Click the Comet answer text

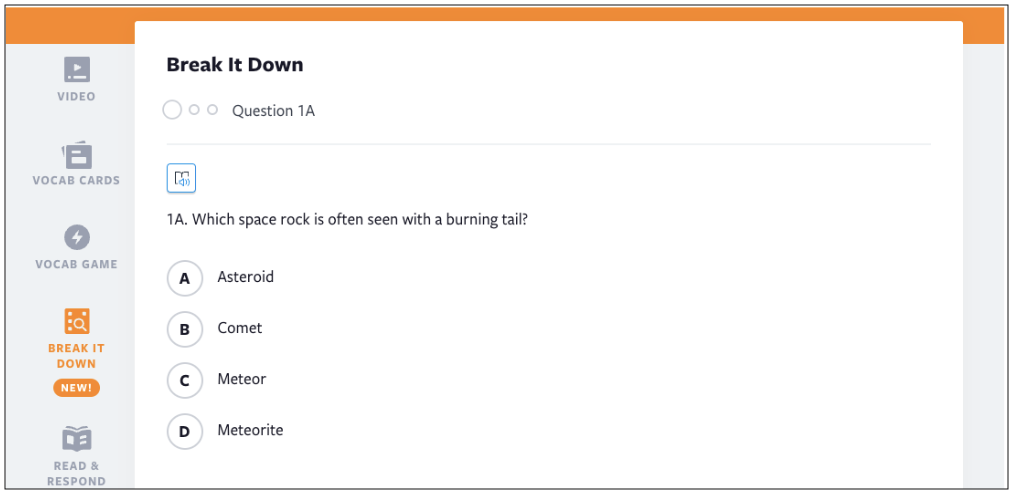tap(240, 328)
